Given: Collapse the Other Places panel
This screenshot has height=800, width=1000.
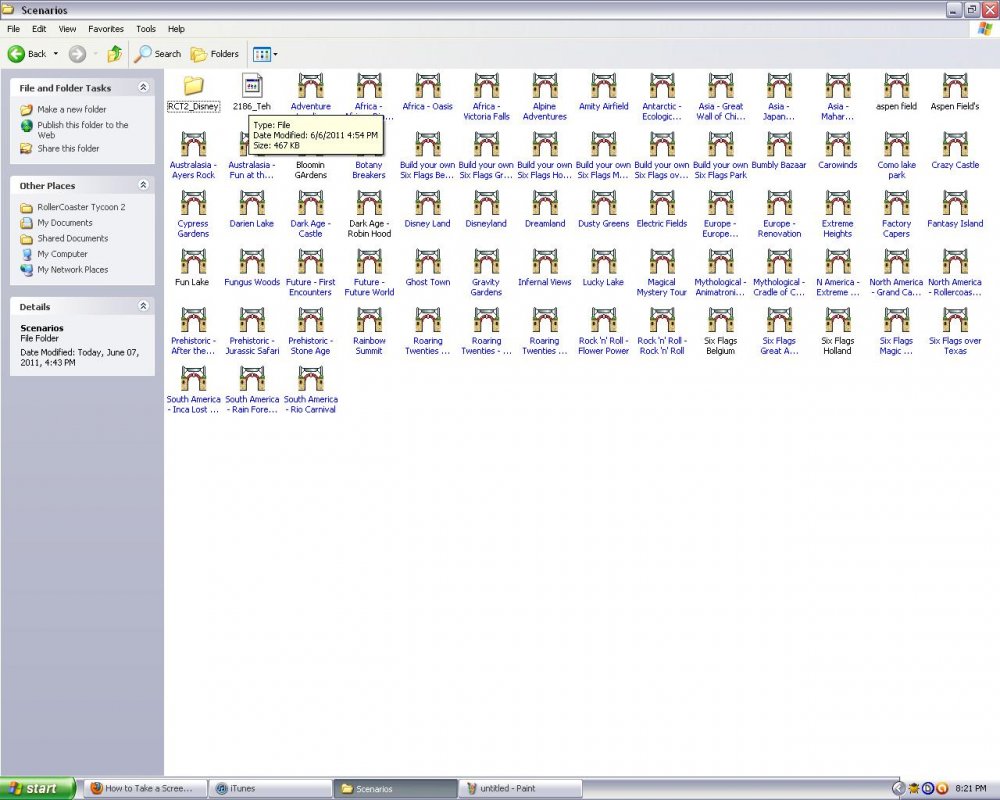Looking at the screenshot, I should [x=143, y=186].
